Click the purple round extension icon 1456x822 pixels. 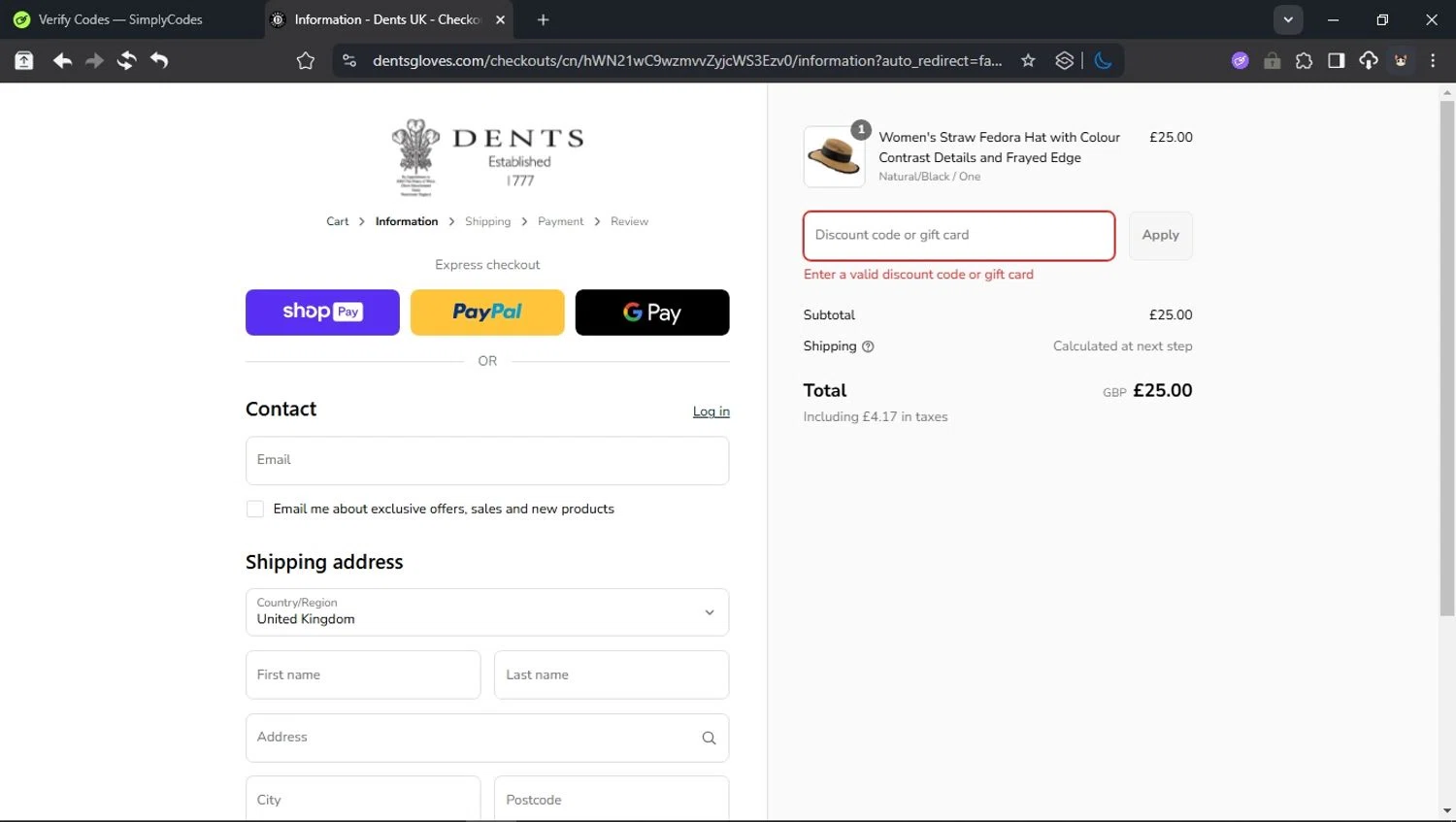point(1240,60)
